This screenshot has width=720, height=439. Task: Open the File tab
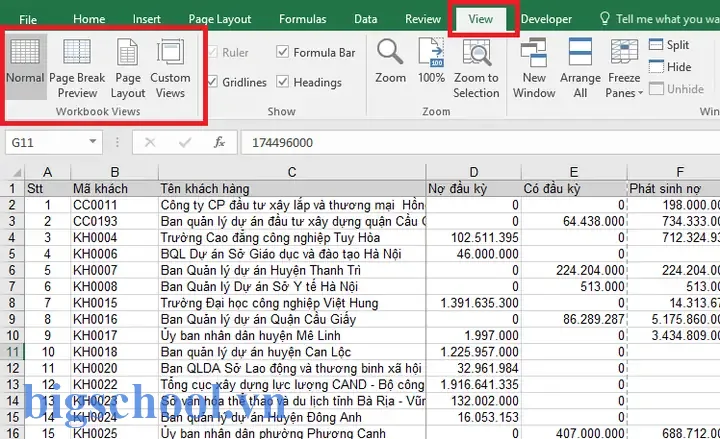pyautogui.click(x=28, y=19)
